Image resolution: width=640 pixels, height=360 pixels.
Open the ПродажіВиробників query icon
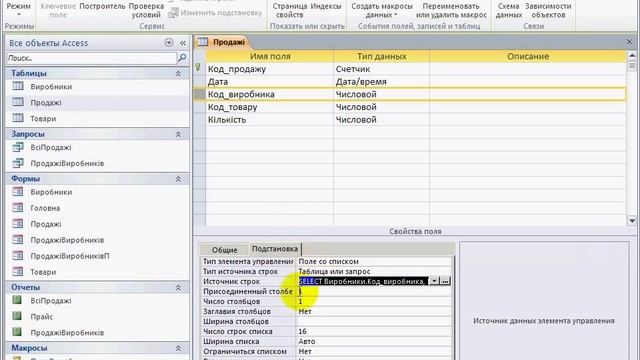click(18, 163)
